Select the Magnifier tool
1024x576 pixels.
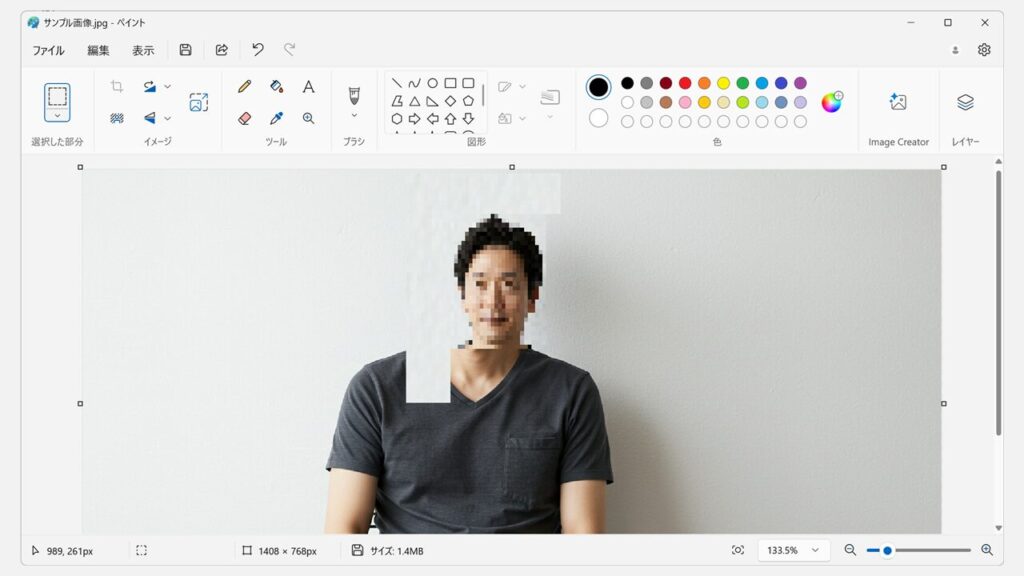[x=308, y=118]
